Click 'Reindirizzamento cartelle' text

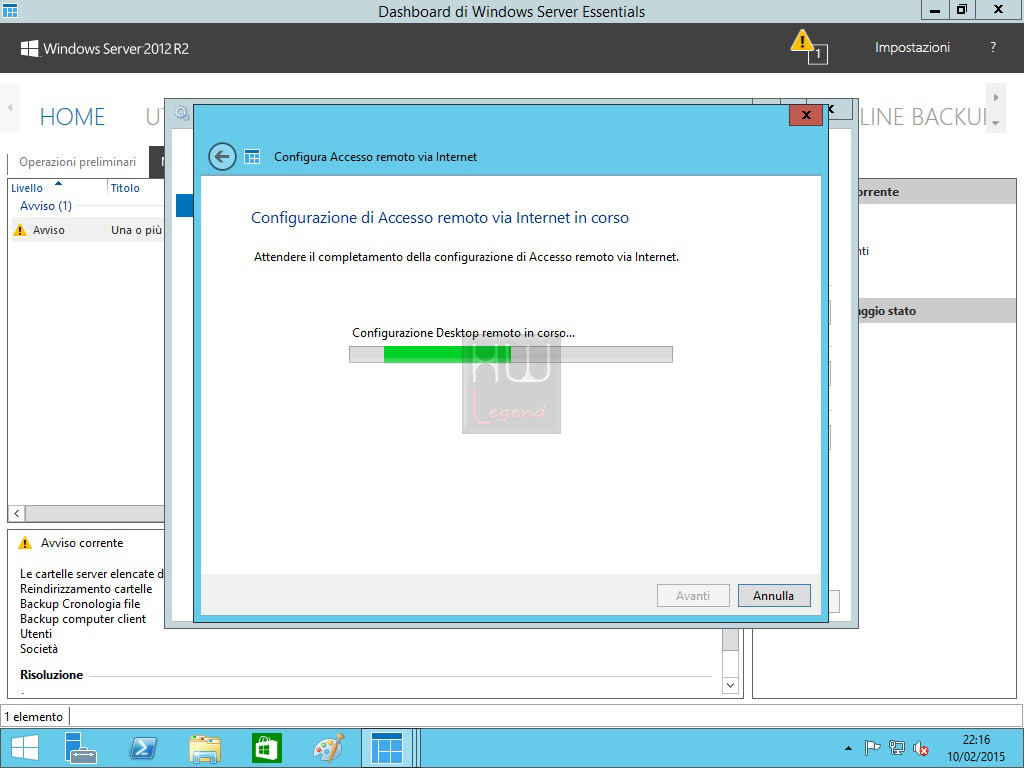pyautogui.click(x=86, y=589)
